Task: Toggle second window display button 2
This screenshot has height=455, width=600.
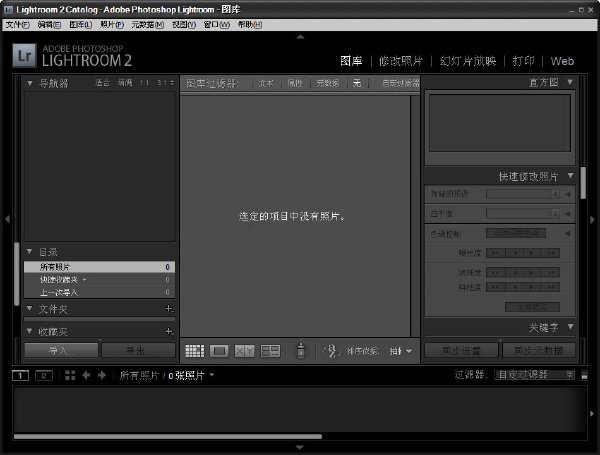Action: tap(44, 375)
